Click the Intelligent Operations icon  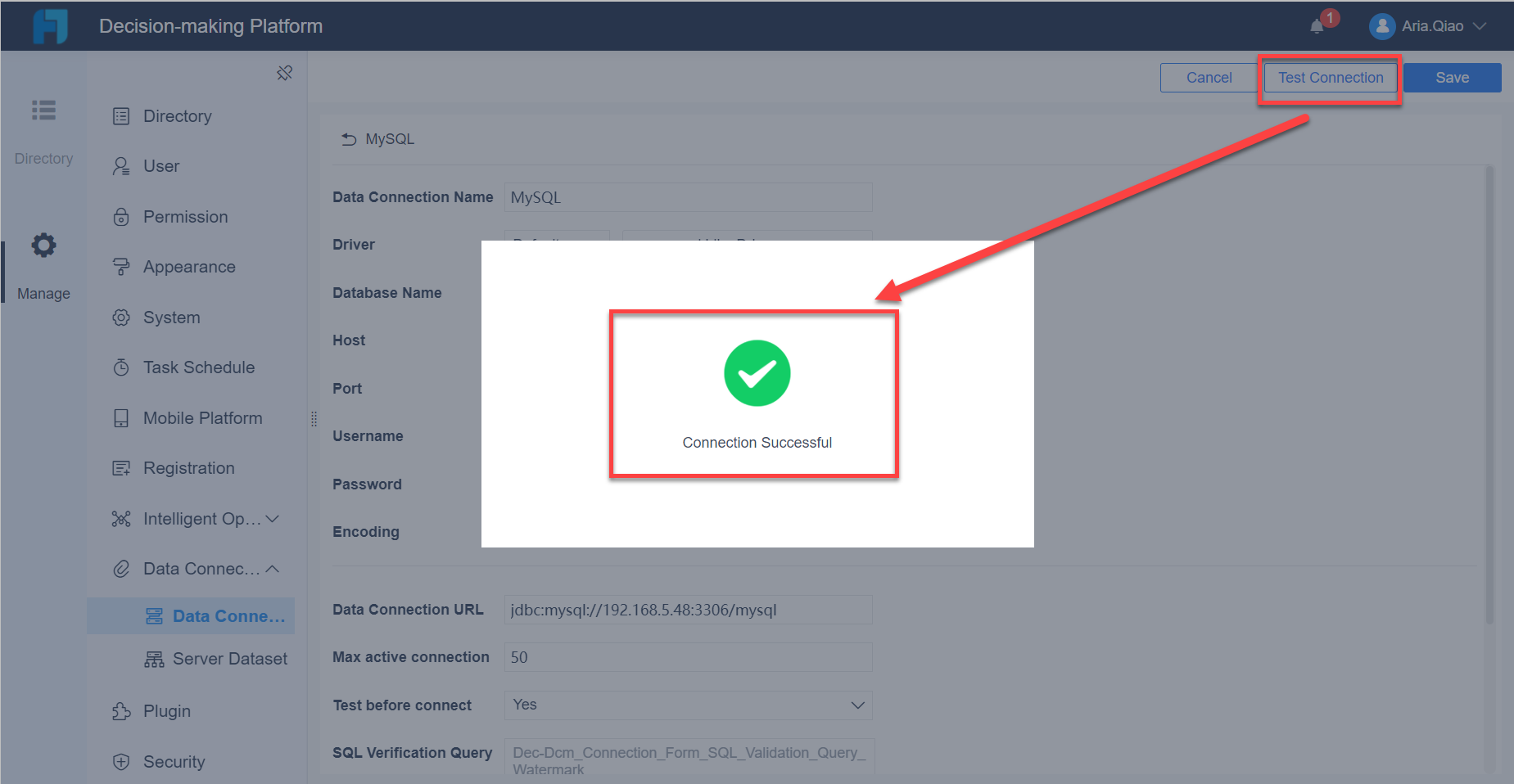pos(121,519)
